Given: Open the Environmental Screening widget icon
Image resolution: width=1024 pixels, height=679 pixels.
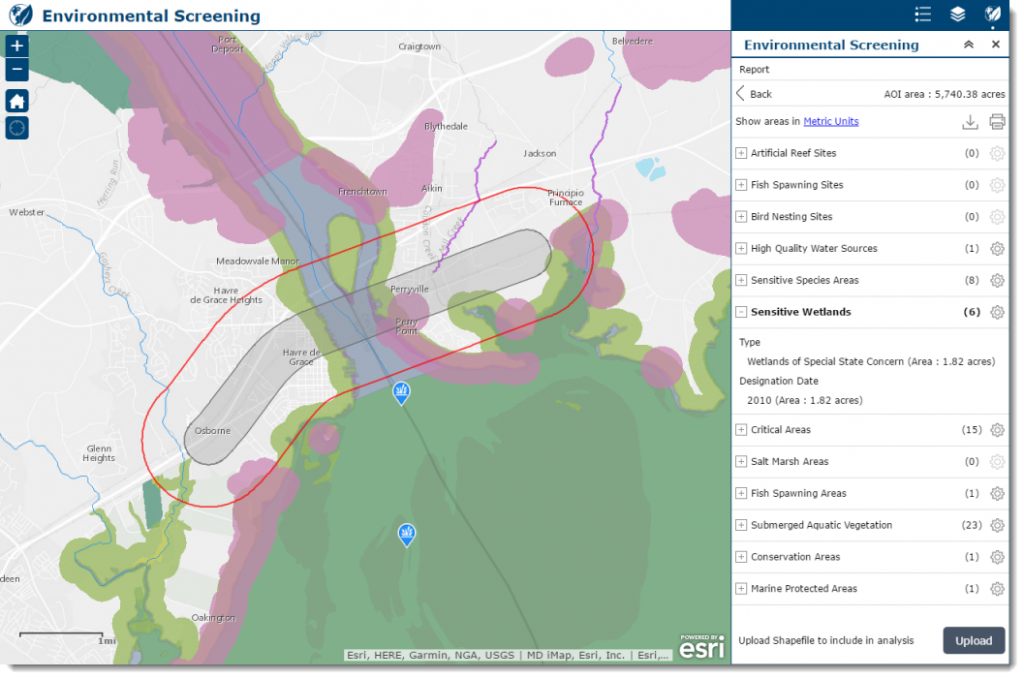Looking at the screenshot, I should tap(992, 14).
